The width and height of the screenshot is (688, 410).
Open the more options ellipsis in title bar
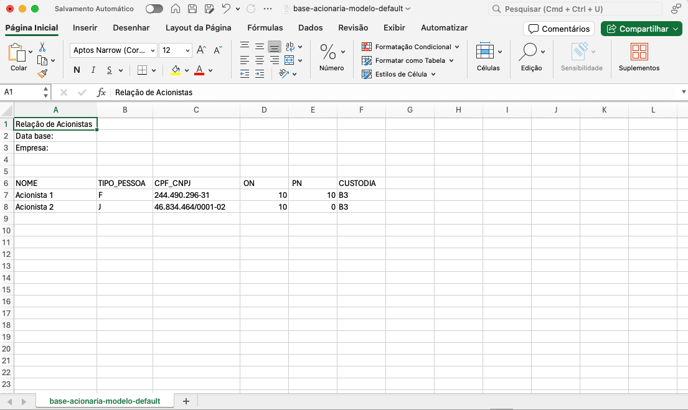coord(268,9)
